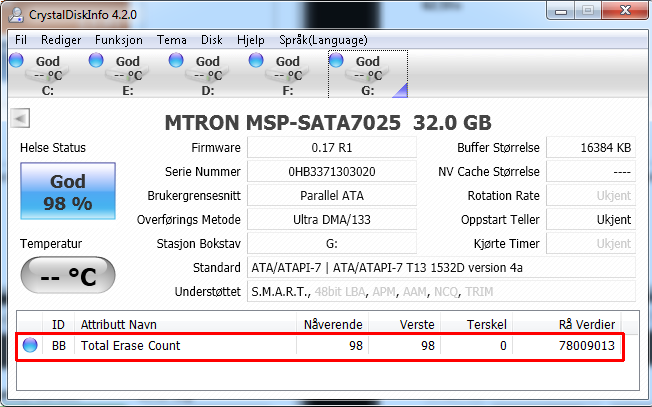Open the Språk(Language) menu
Image resolution: width=652 pixels, height=407 pixels.
click(324, 40)
